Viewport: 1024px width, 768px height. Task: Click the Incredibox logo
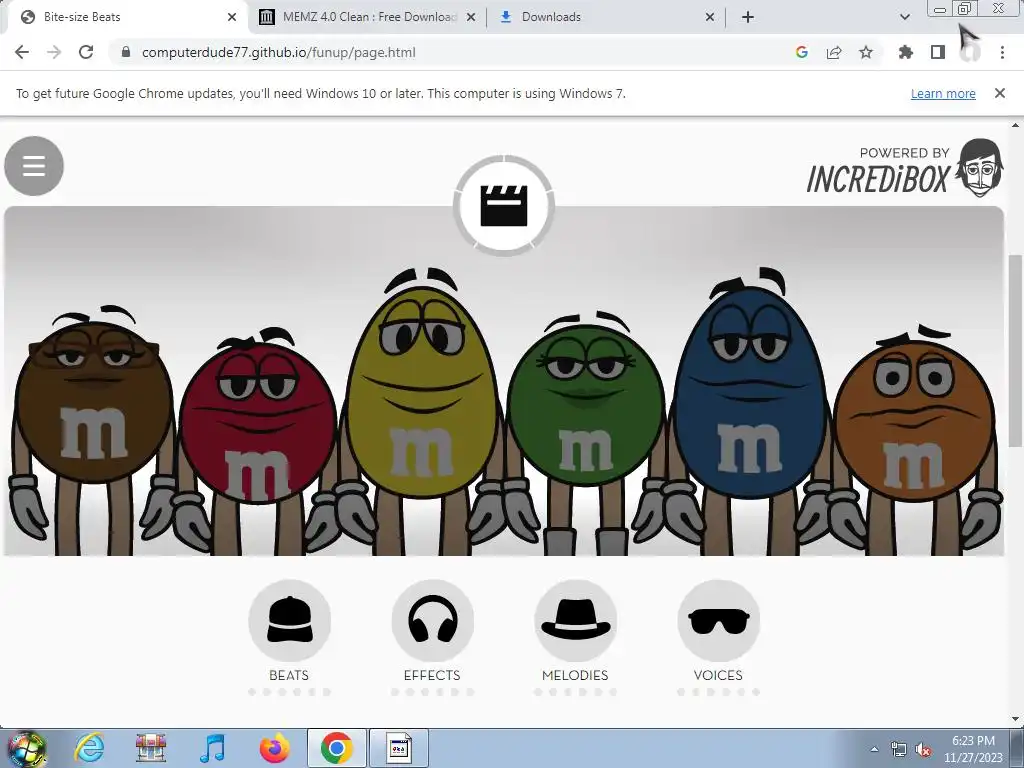click(904, 168)
